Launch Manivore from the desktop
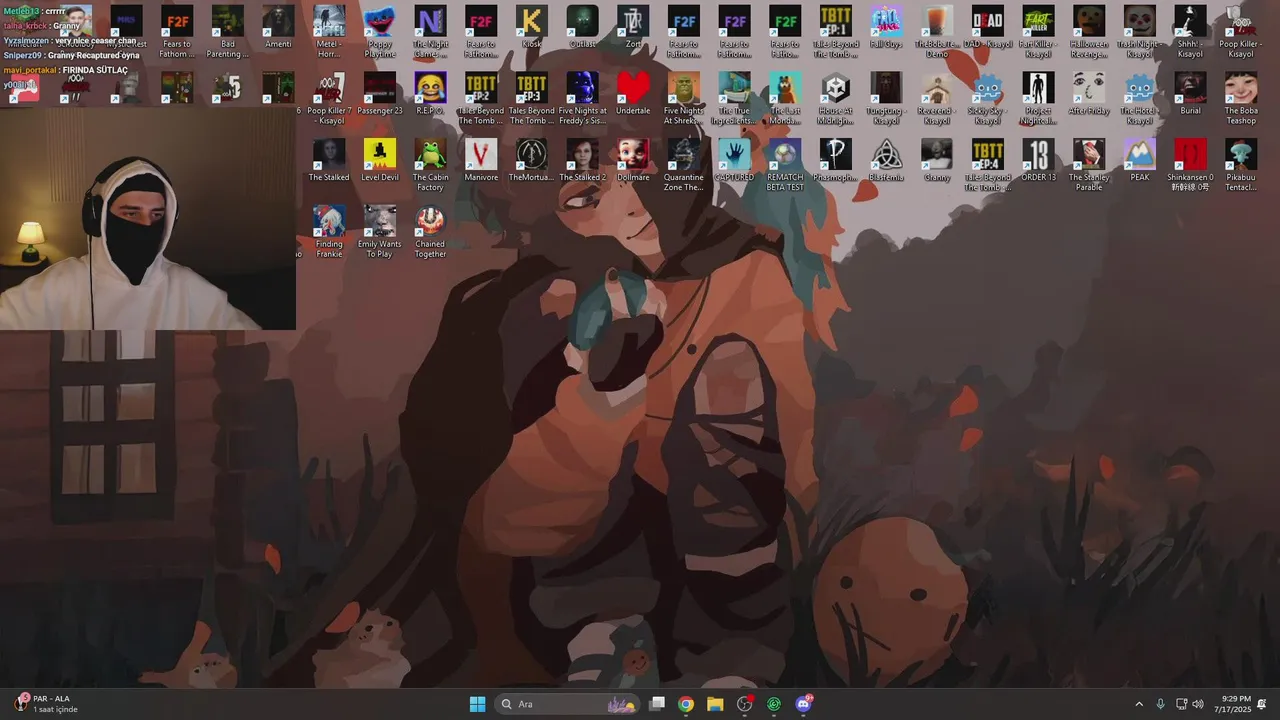 click(x=481, y=161)
